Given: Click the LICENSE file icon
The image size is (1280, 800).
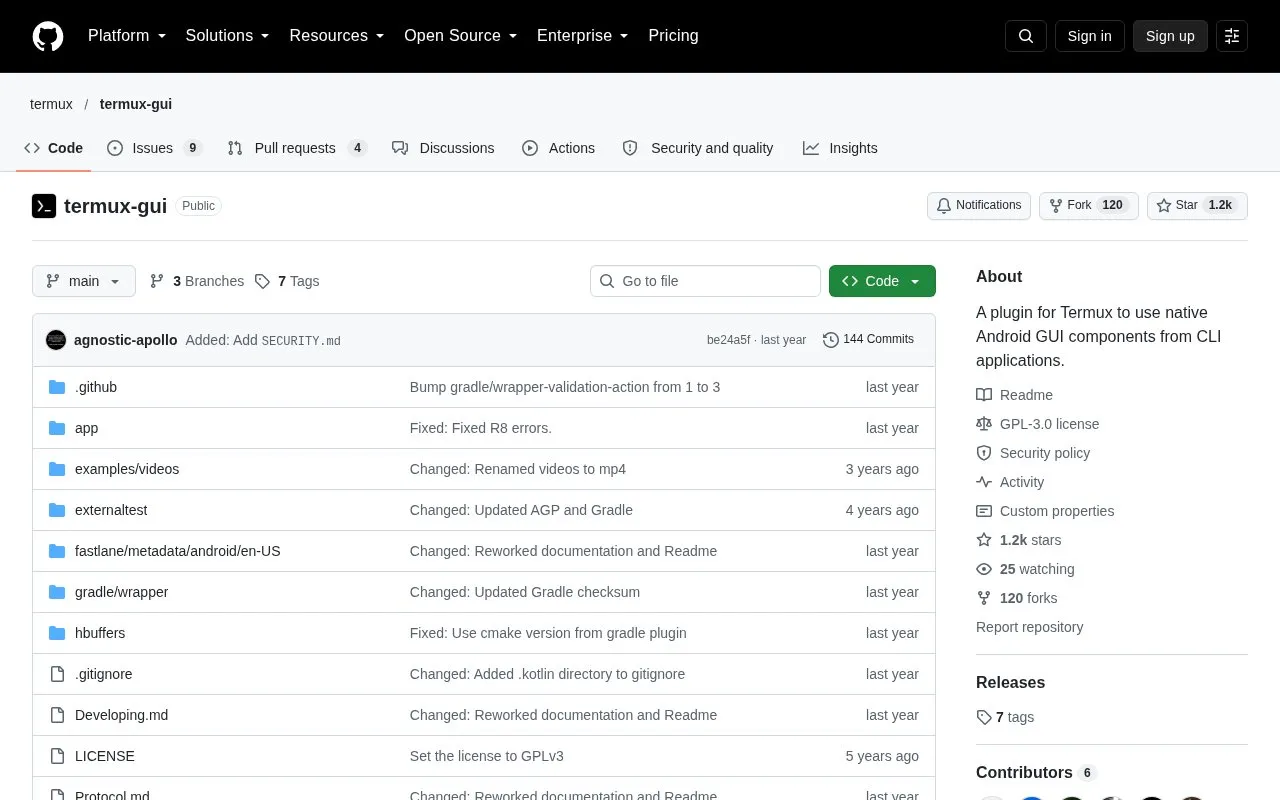Looking at the screenshot, I should pos(57,756).
